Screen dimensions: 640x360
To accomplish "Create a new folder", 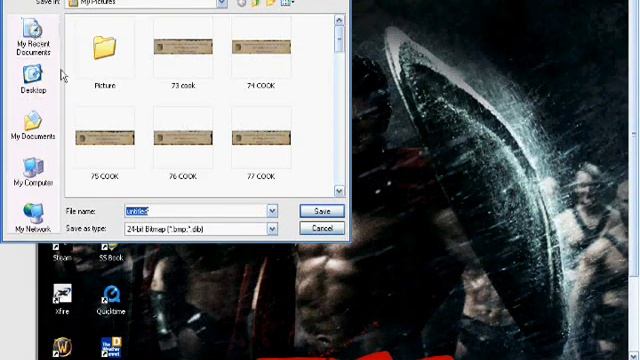I will pos(271,3).
